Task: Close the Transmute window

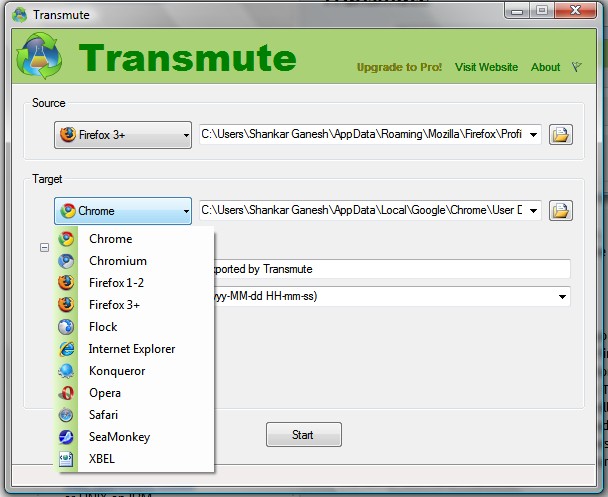Action: [x=575, y=11]
